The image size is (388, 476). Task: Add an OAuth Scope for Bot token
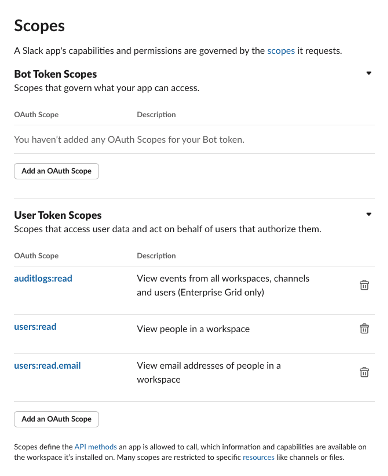(x=56, y=171)
